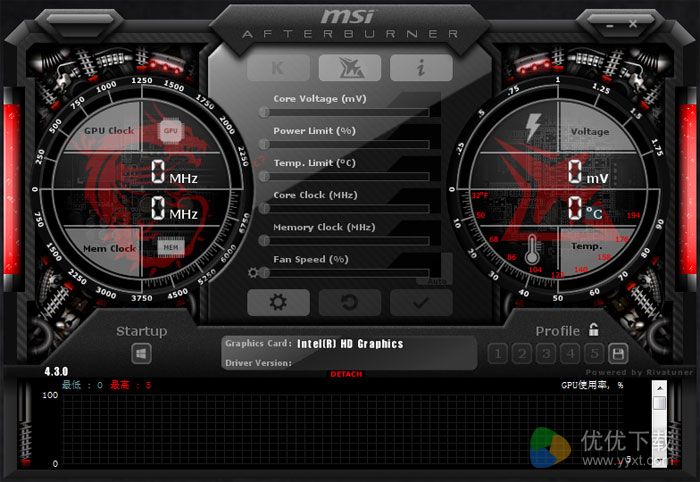Save profile with the floppy disk icon
Image resolution: width=700 pixels, height=482 pixels.
tap(618, 354)
